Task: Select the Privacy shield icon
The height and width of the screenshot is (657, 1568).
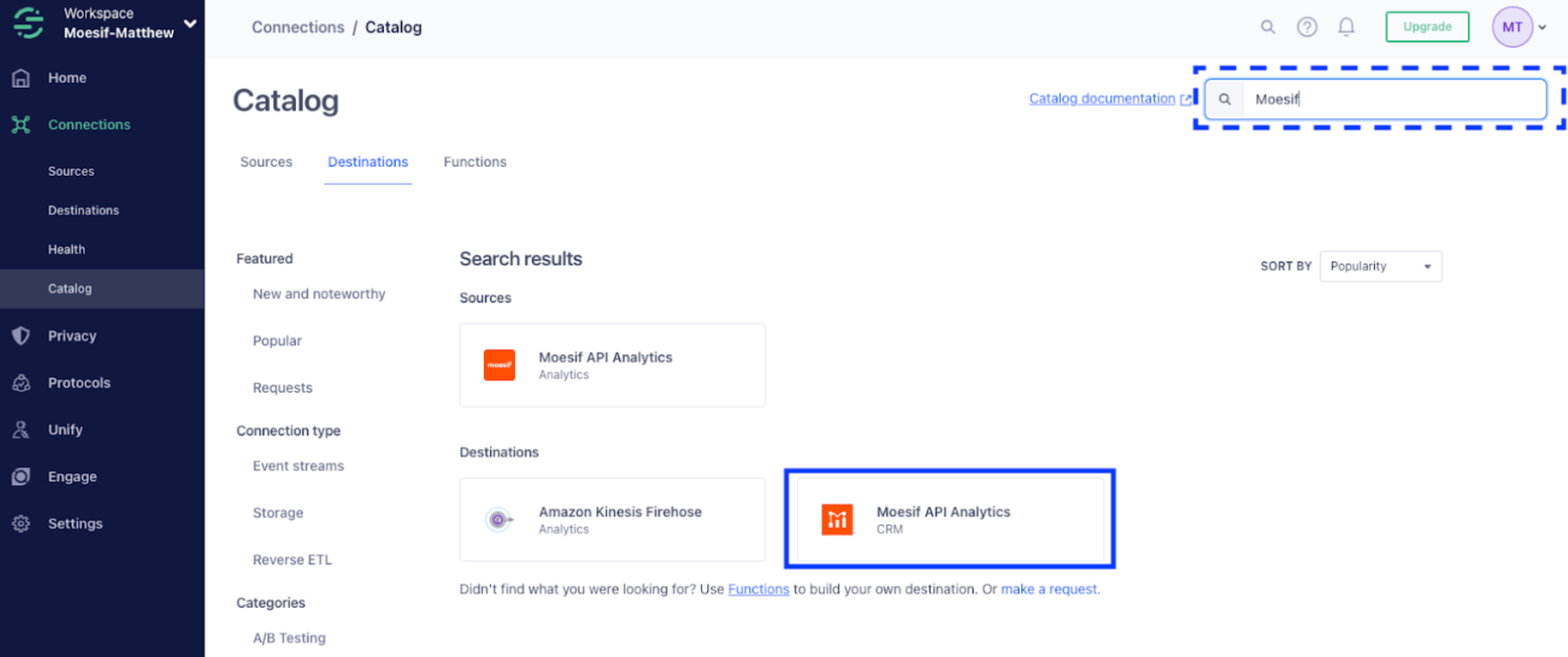Action: click(x=22, y=335)
